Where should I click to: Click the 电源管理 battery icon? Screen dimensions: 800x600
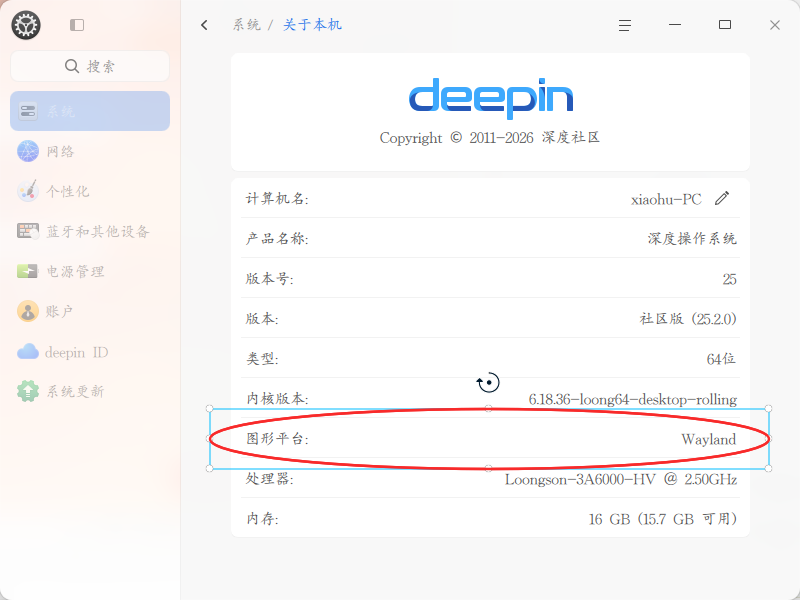point(28,271)
